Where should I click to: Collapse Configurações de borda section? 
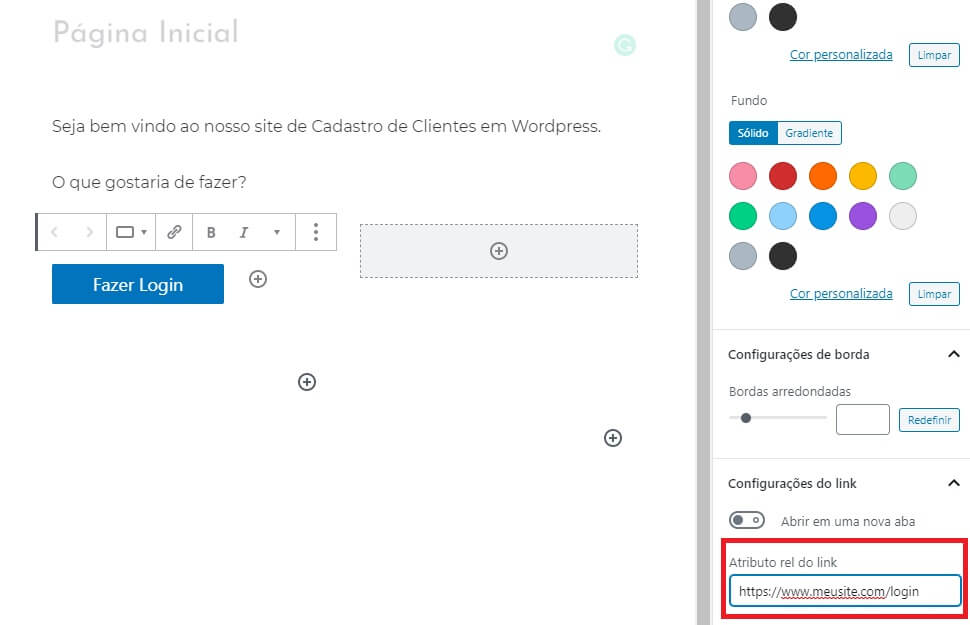(953, 354)
